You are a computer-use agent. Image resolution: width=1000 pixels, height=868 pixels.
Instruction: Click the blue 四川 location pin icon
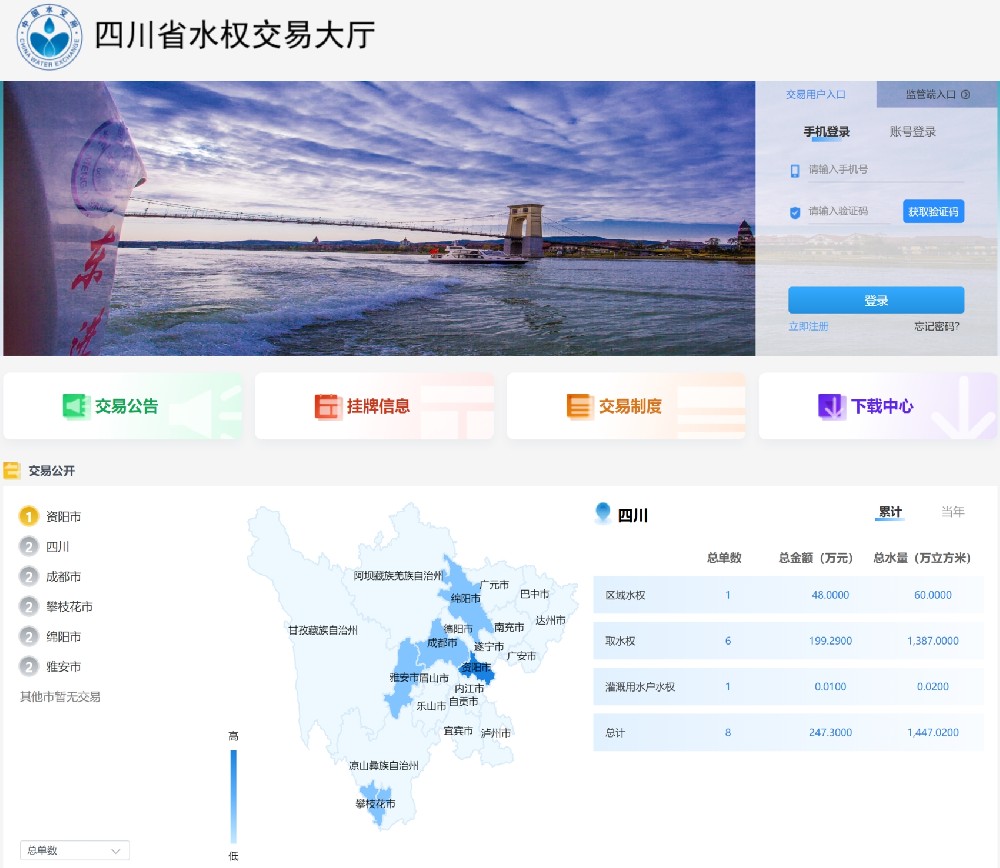click(x=603, y=513)
